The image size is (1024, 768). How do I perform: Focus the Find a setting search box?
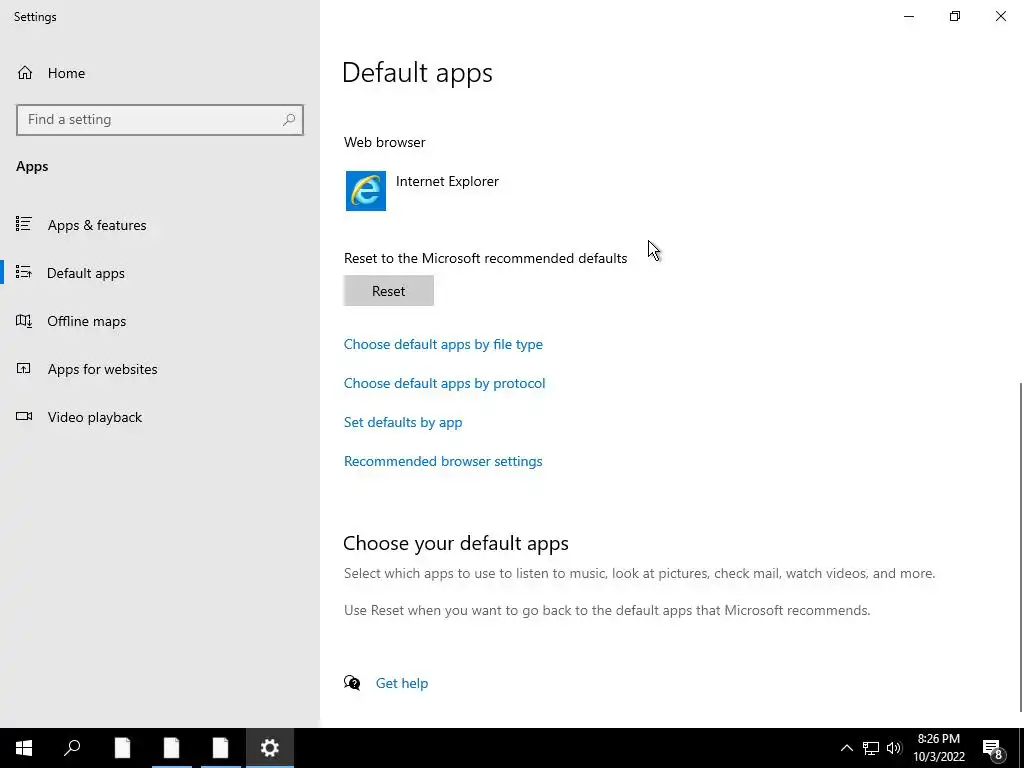pos(159,120)
